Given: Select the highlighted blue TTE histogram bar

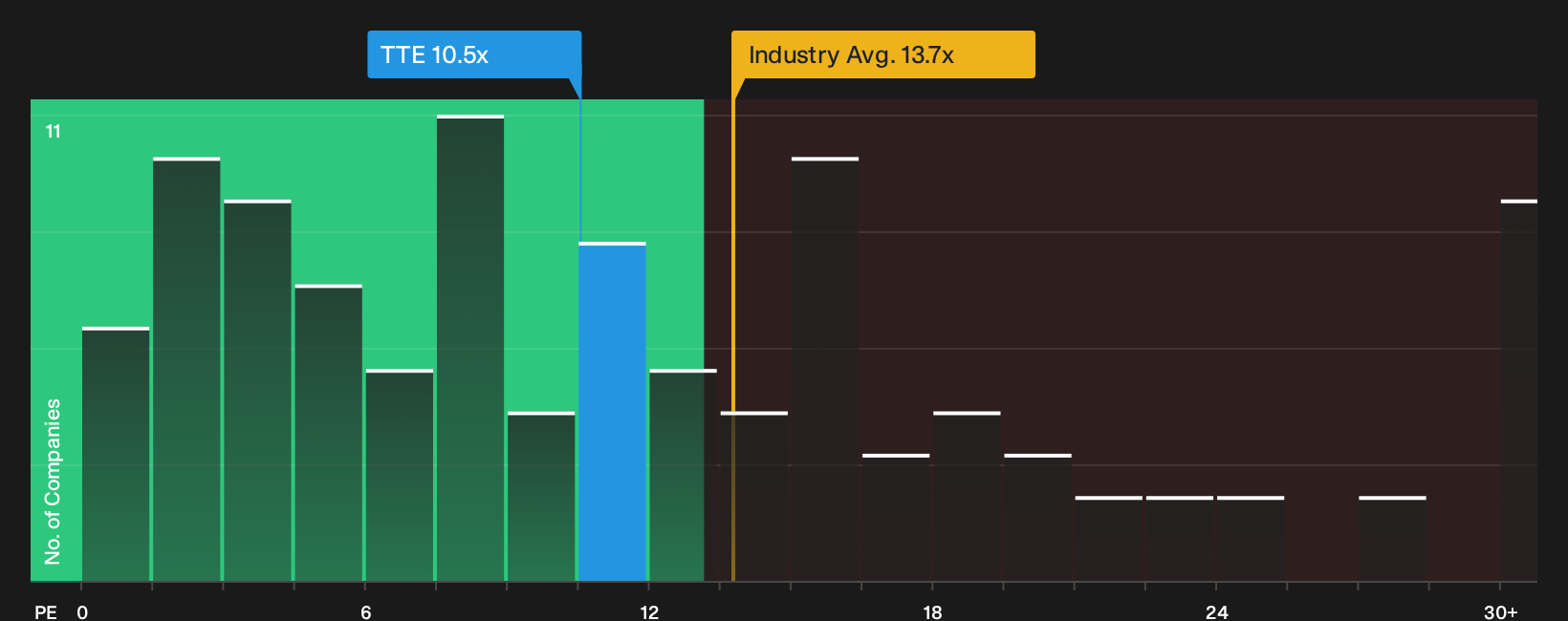Looking at the screenshot, I should (x=612, y=412).
